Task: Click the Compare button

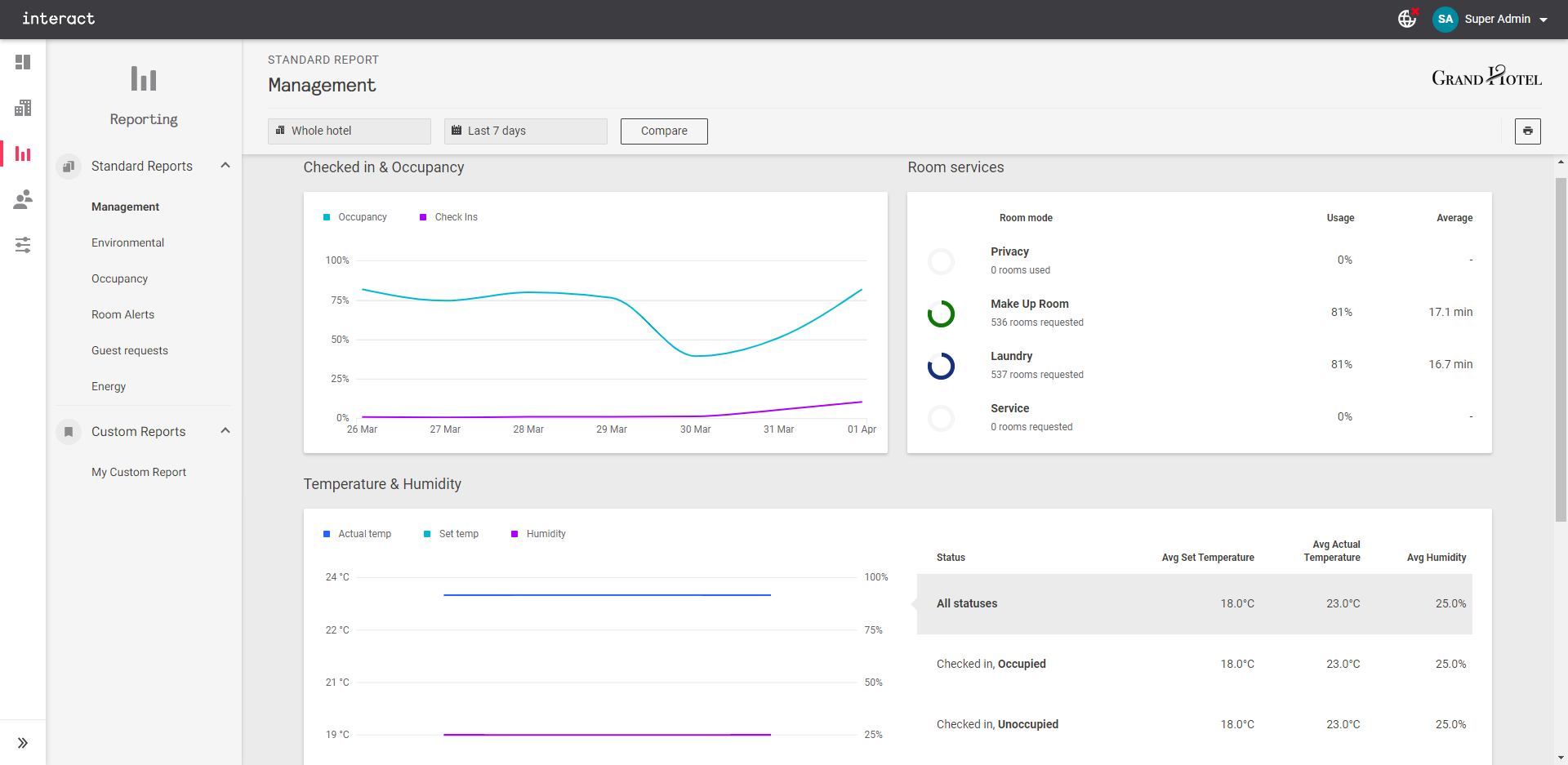Action: click(x=664, y=131)
